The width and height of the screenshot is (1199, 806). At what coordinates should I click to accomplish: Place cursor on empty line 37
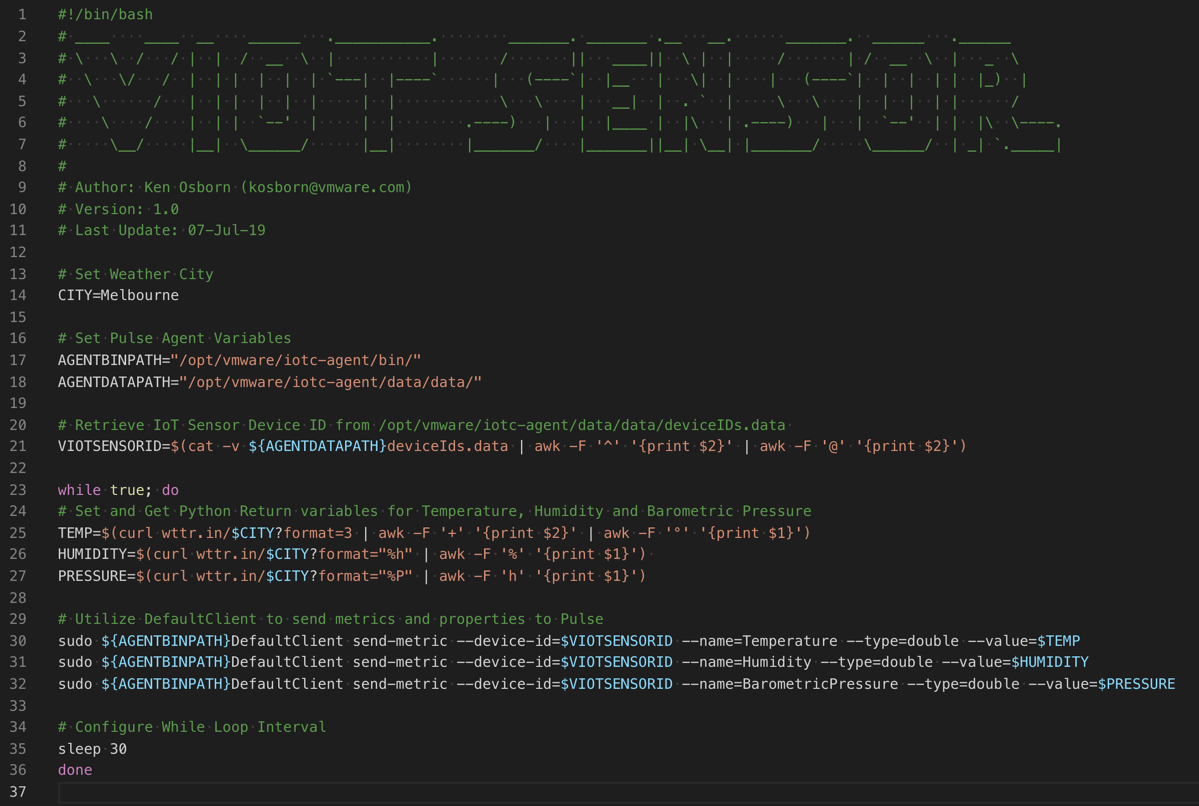click(627, 792)
